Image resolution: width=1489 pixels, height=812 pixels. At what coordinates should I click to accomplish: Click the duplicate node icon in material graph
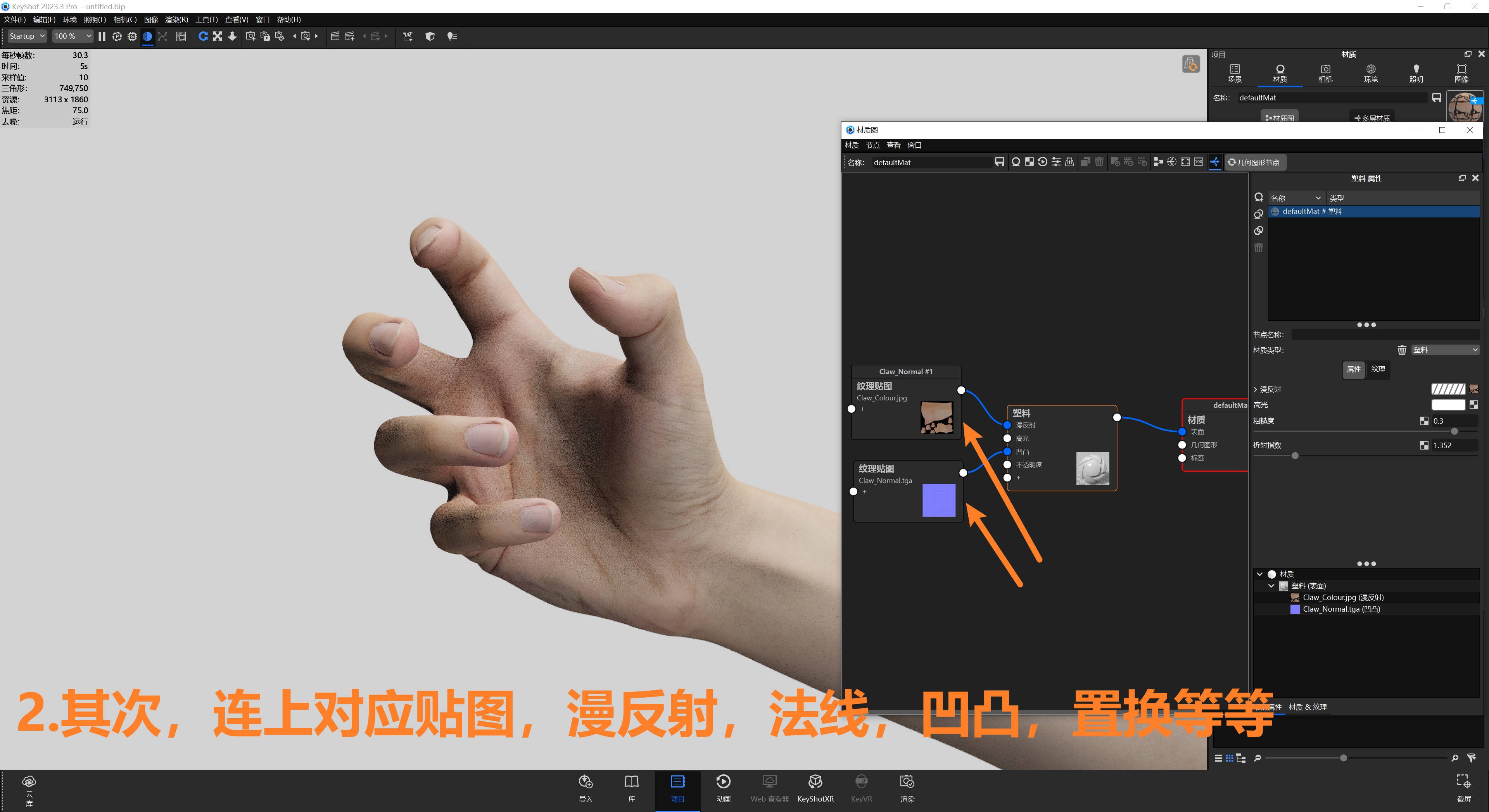(1085, 162)
